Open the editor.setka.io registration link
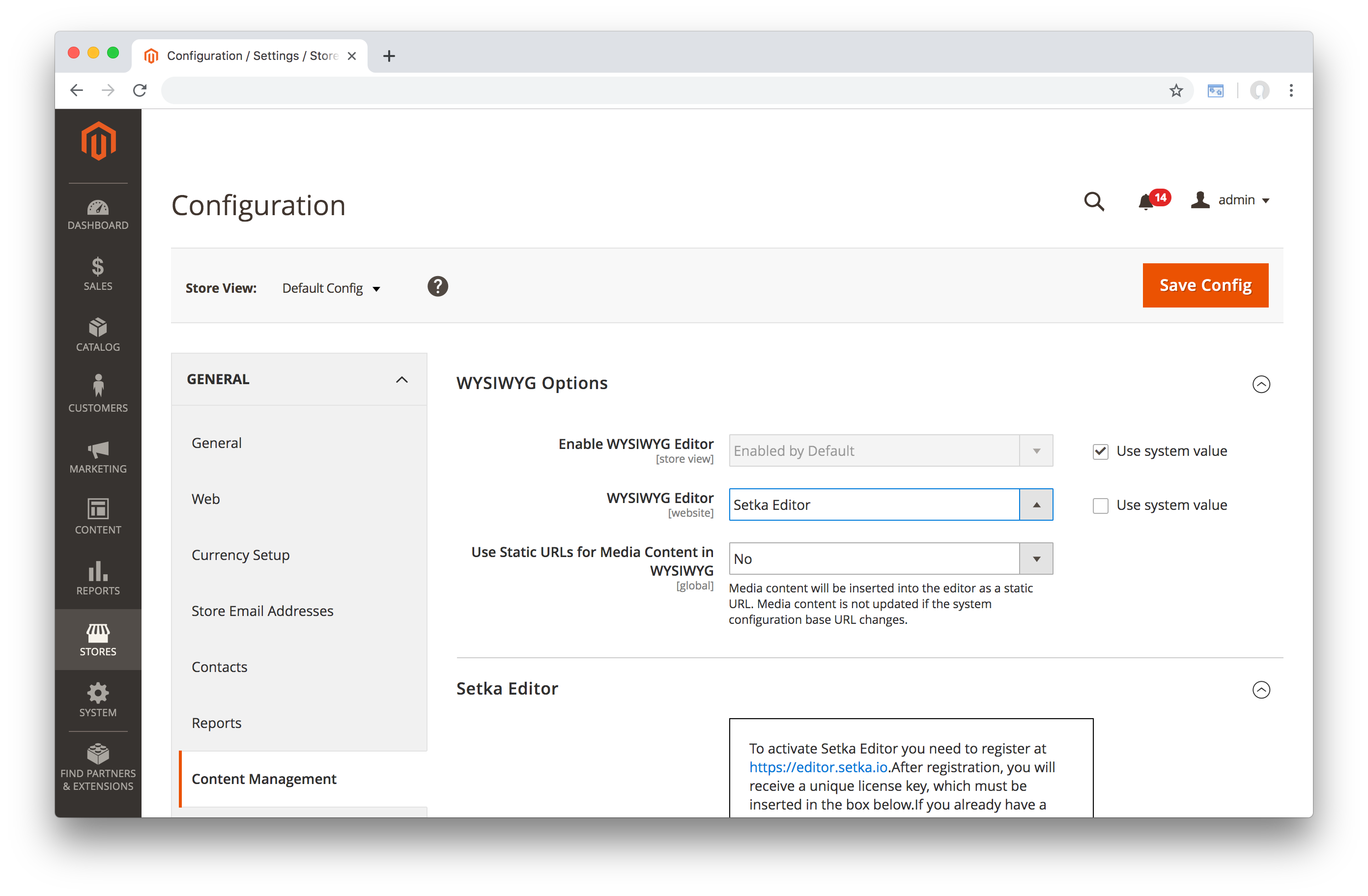The height and width of the screenshot is (896, 1368). click(x=819, y=767)
